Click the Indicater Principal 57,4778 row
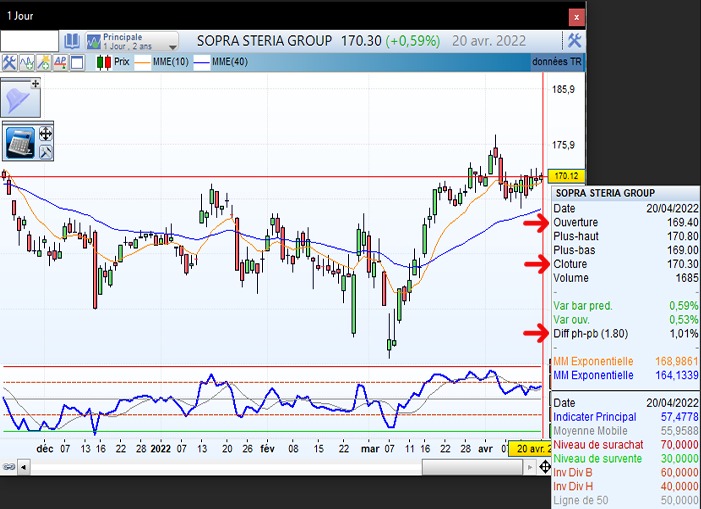The width and height of the screenshot is (701, 509). [625, 416]
